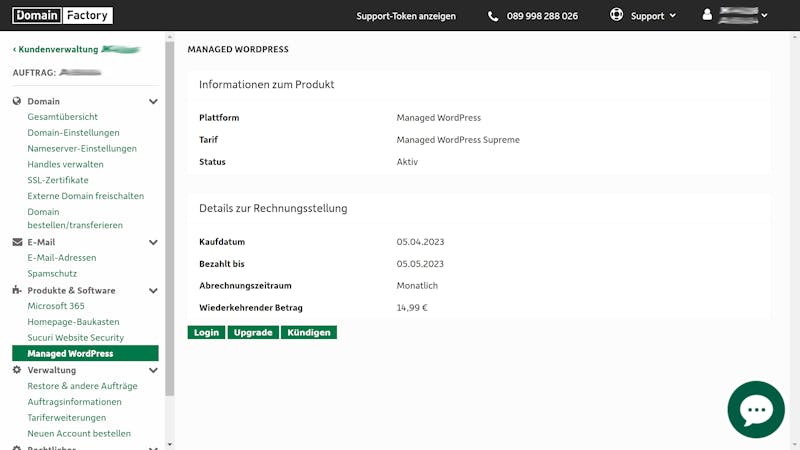800x450 pixels.
Task: Click the E-Mail section heading
Action: [x=41, y=242]
